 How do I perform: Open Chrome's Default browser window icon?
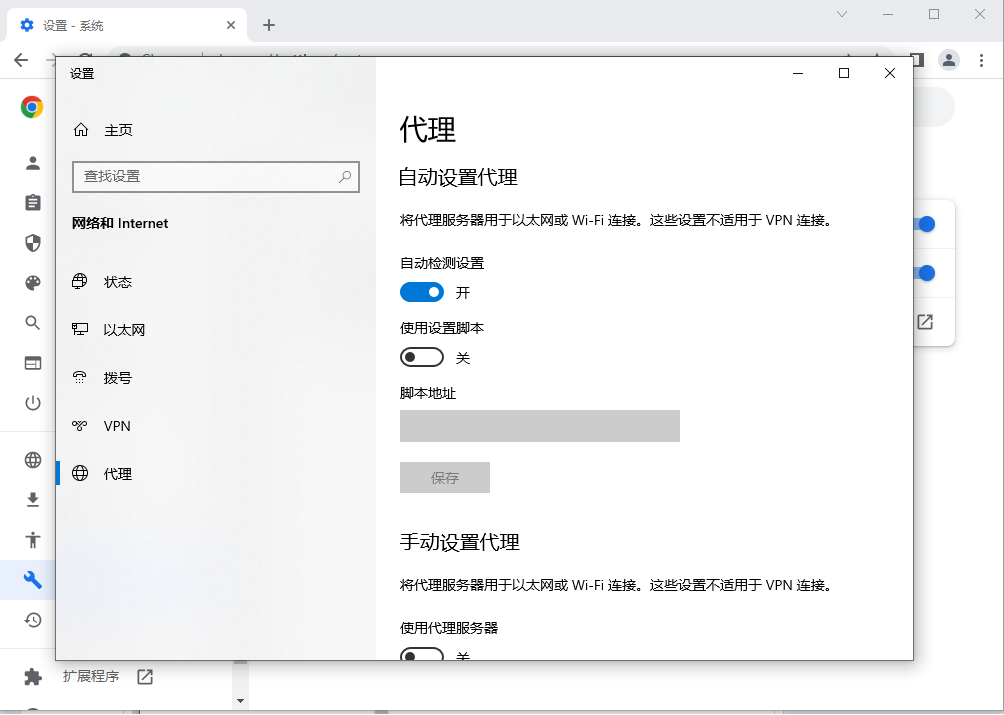[33, 363]
